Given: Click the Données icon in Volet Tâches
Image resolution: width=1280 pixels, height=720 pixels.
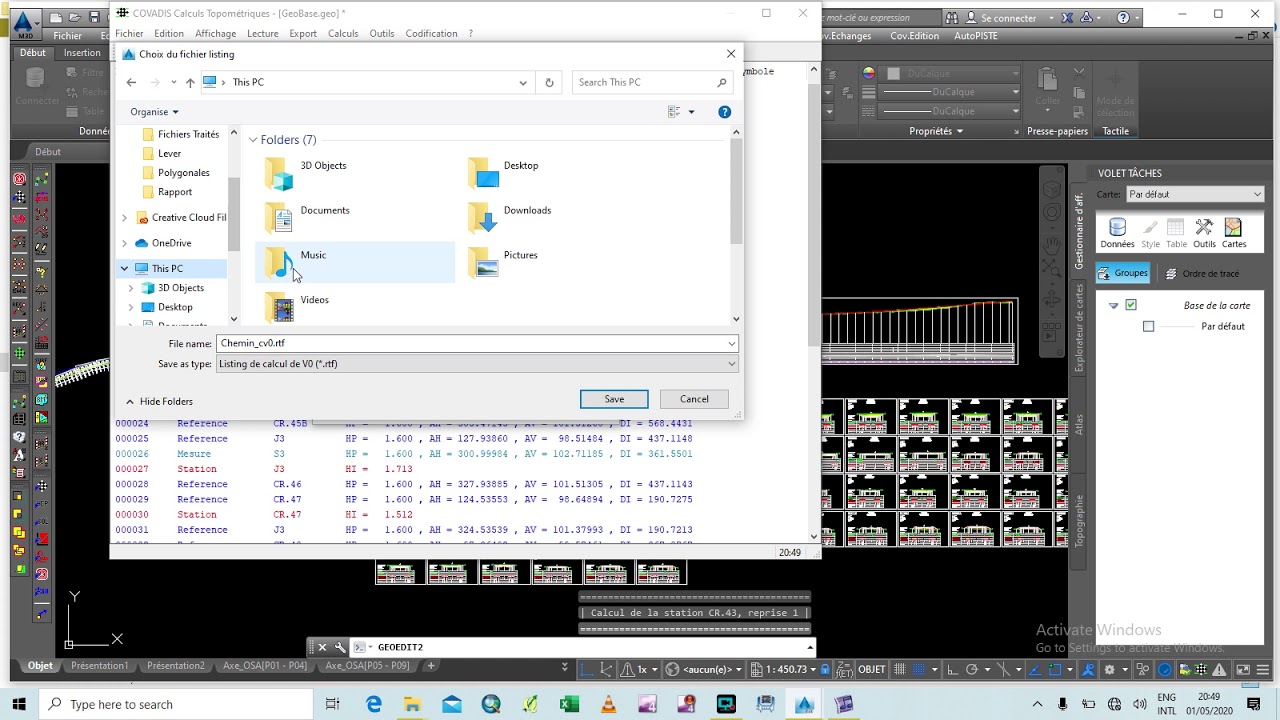Looking at the screenshot, I should 1117,233.
